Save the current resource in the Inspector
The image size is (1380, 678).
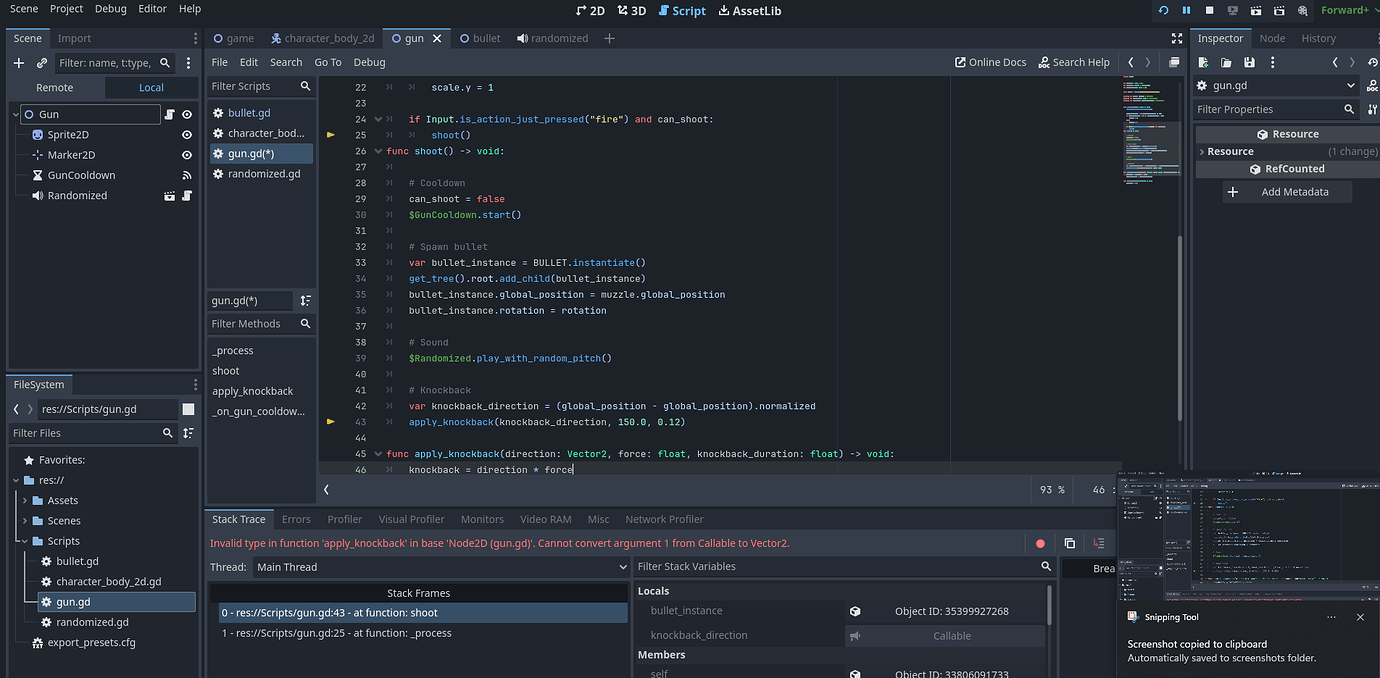[1249, 62]
